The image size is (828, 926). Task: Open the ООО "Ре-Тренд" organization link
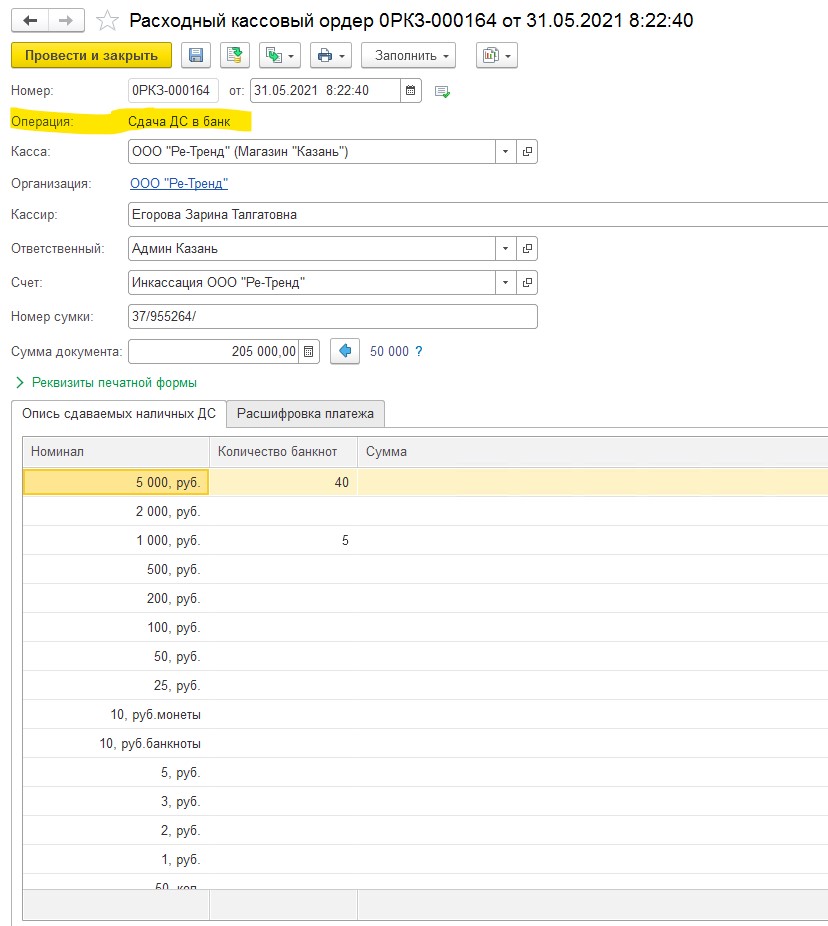point(179,184)
